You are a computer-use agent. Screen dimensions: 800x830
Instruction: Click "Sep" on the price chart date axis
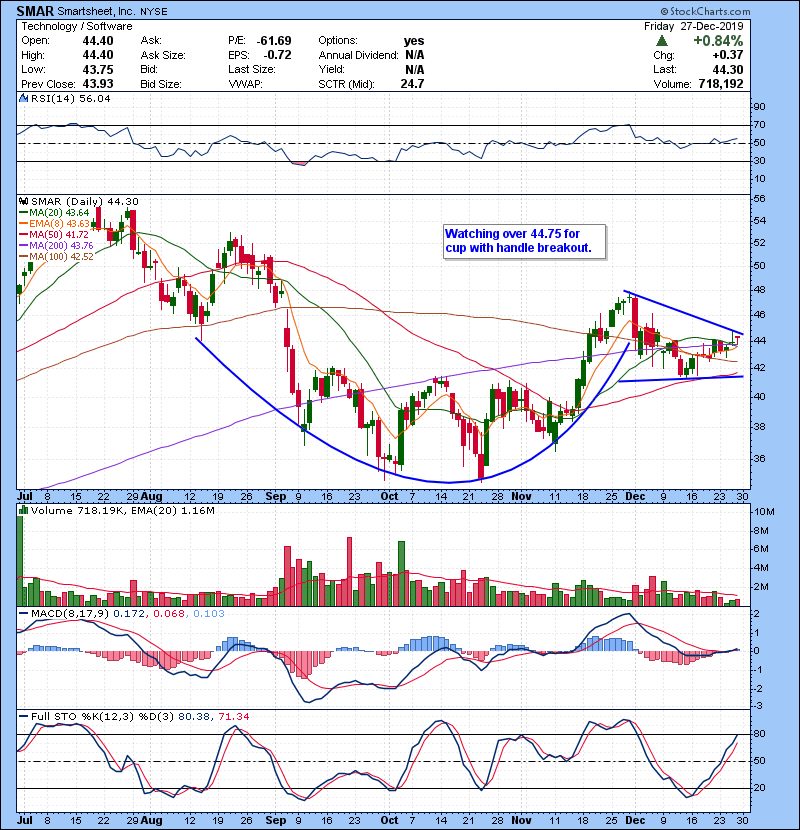pos(275,496)
